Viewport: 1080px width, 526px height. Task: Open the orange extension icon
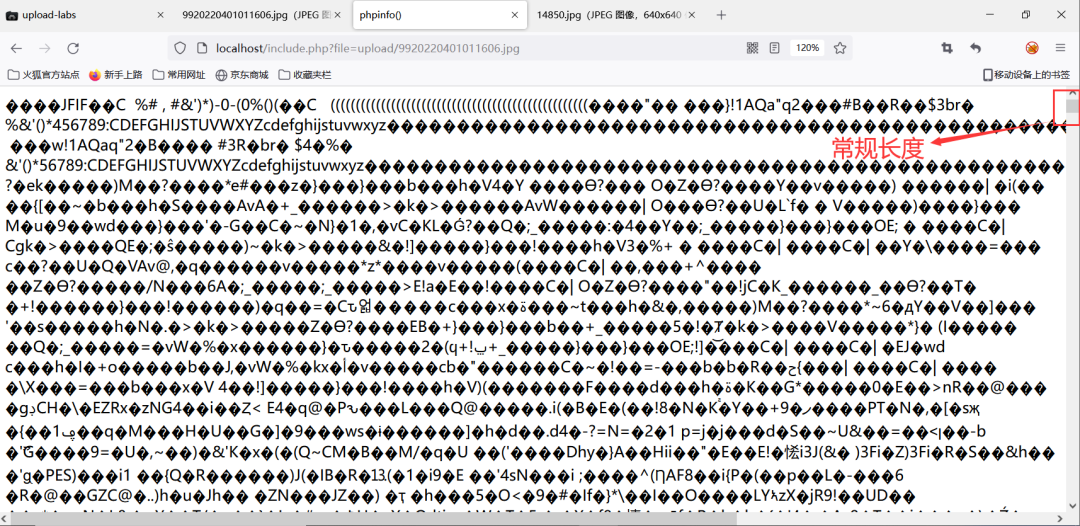[x=1032, y=48]
